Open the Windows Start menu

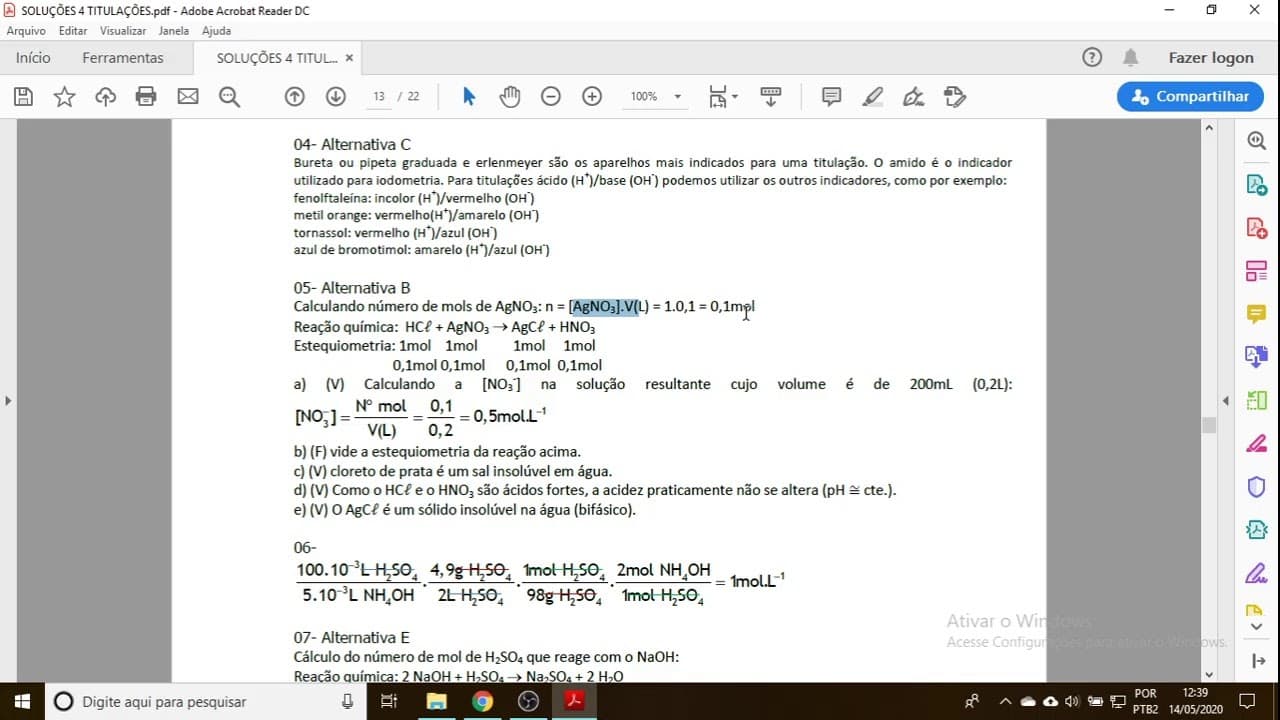[22, 702]
